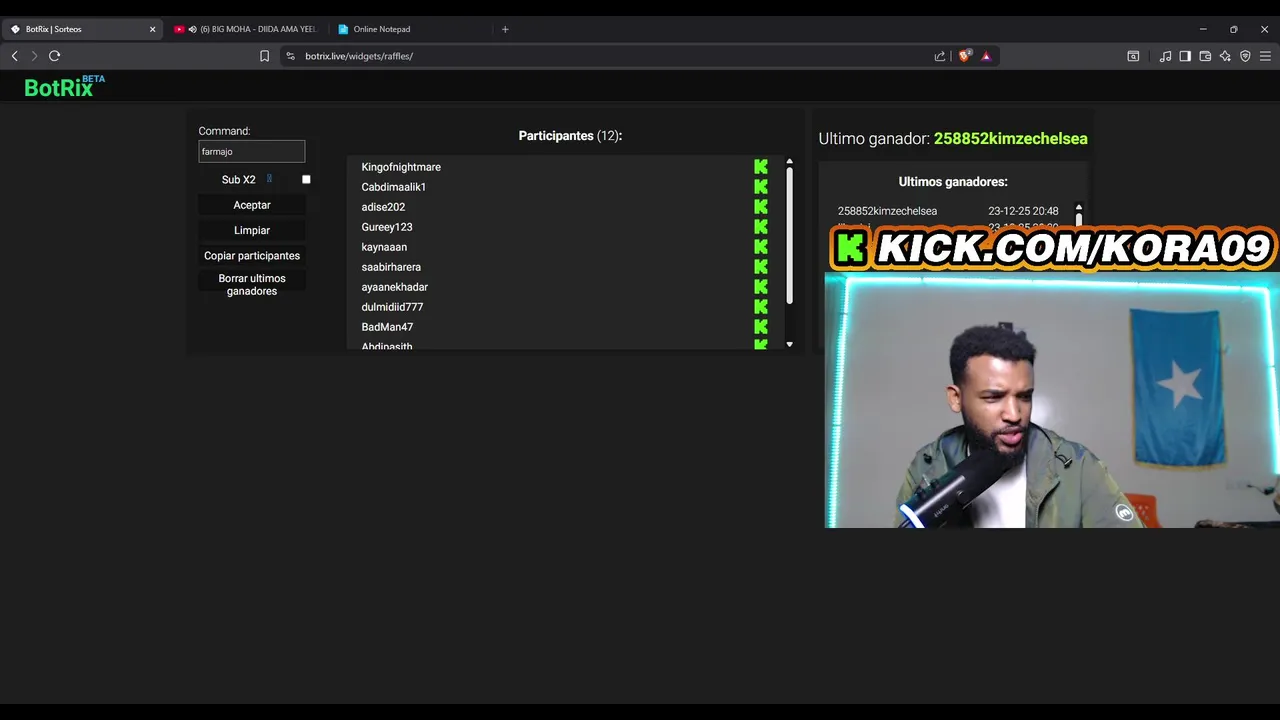
Task: Click Copiar participantes button
Action: point(252,256)
